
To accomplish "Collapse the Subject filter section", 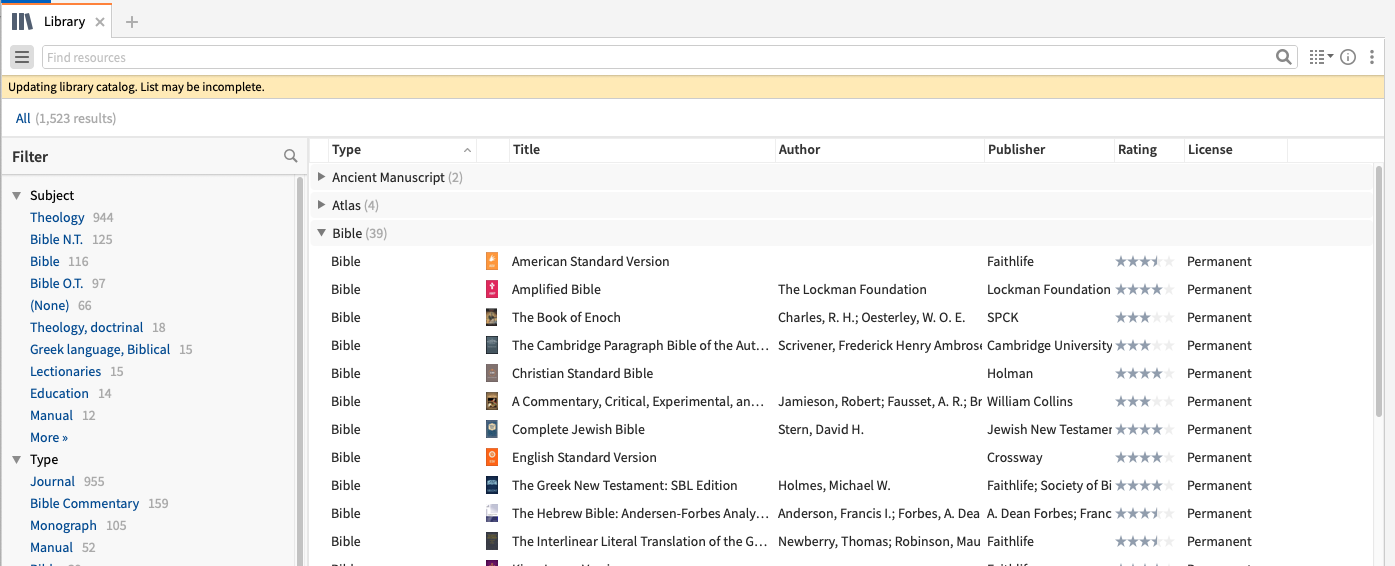I will 17,196.
